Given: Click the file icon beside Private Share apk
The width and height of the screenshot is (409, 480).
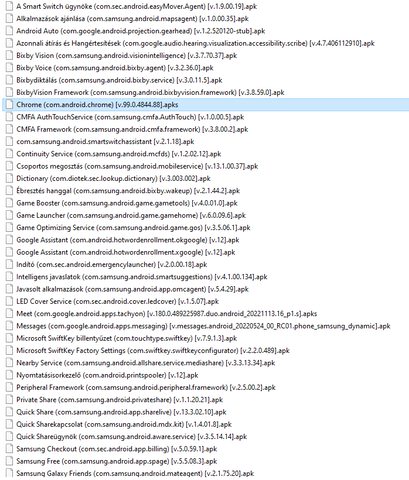Looking at the screenshot, I should coord(10,400).
